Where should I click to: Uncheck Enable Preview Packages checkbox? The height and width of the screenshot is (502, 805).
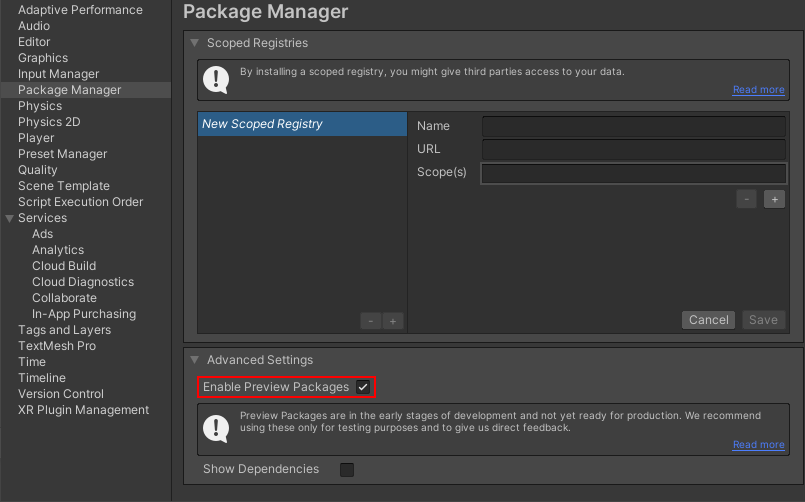point(362,387)
